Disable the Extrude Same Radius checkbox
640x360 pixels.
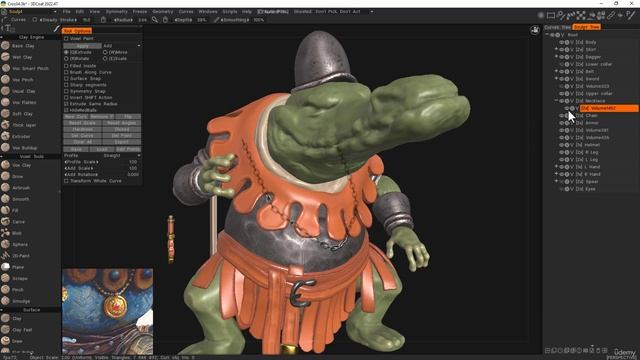click(67, 104)
